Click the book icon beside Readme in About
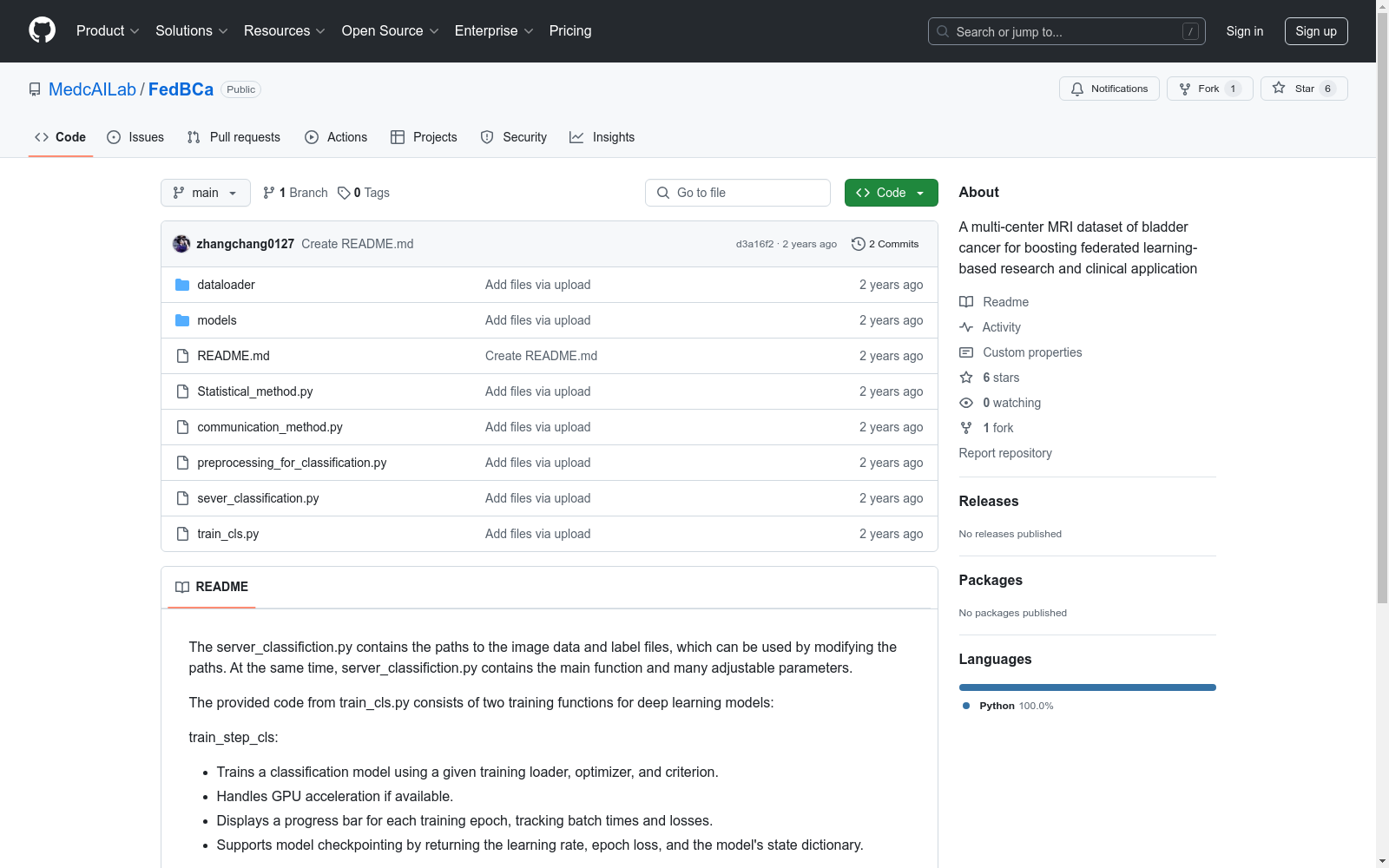Image resolution: width=1389 pixels, height=868 pixels. point(966,302)
